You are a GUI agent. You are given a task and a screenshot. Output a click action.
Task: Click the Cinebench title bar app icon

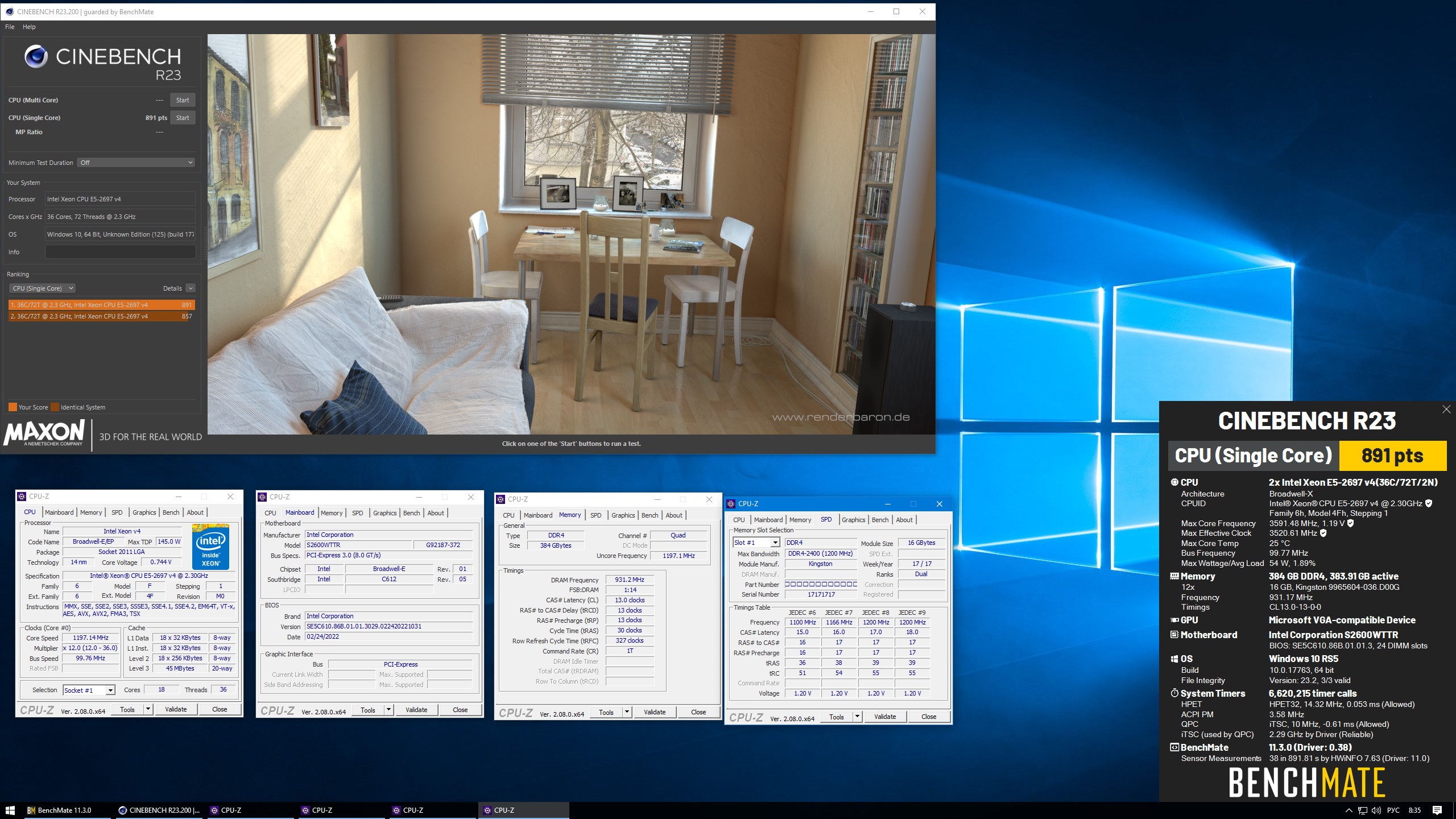pos(9,11)
